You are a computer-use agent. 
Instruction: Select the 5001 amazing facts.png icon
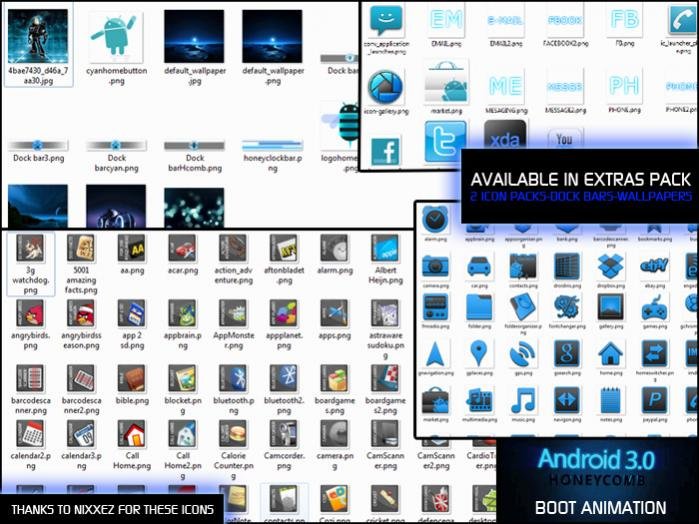tap(81, 248)
